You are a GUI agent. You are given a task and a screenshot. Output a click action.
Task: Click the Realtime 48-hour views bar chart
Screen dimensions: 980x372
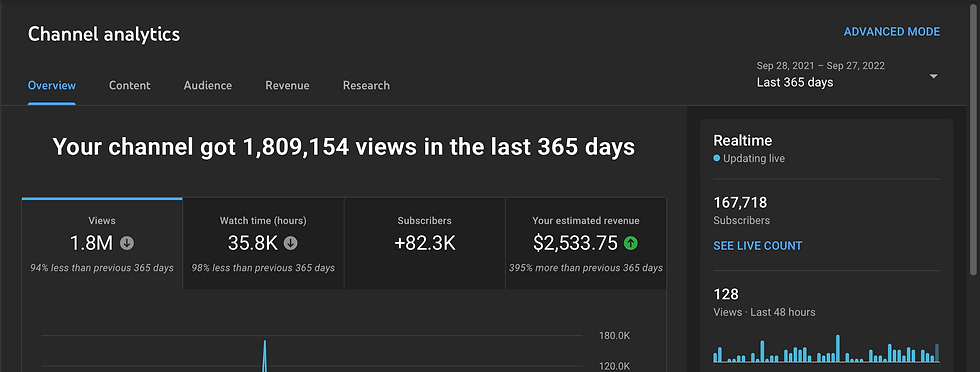(826, 349)
